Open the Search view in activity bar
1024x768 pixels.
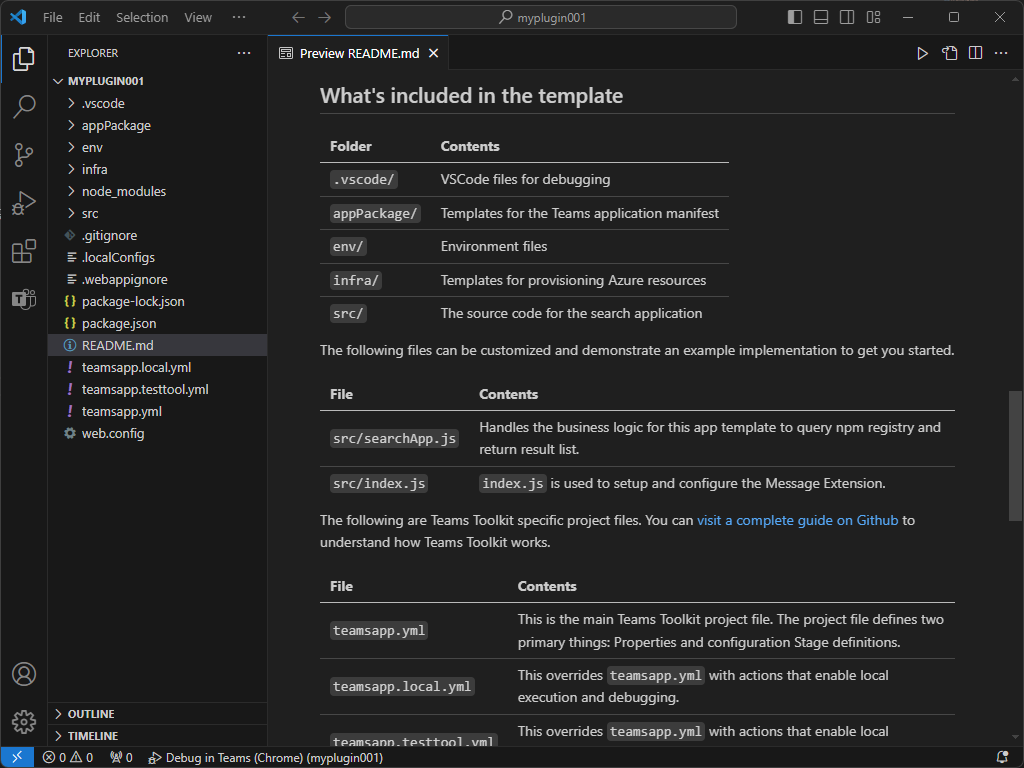24,106
